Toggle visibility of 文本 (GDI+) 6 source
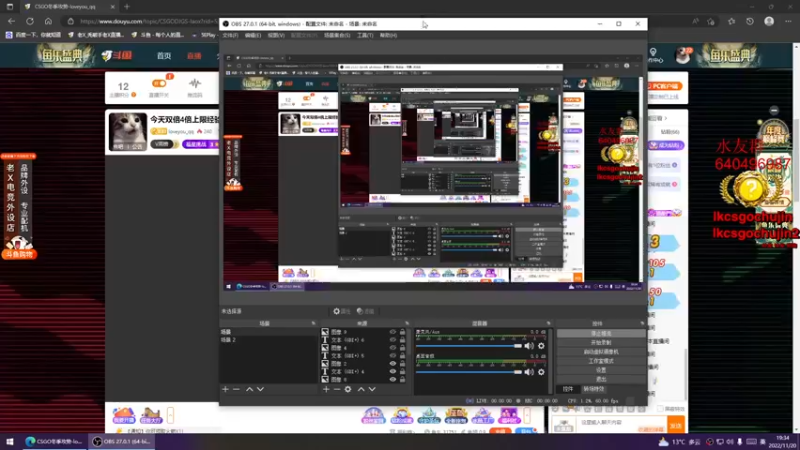Viewport: 800px width, 450px height. click(x=392, y=340)
